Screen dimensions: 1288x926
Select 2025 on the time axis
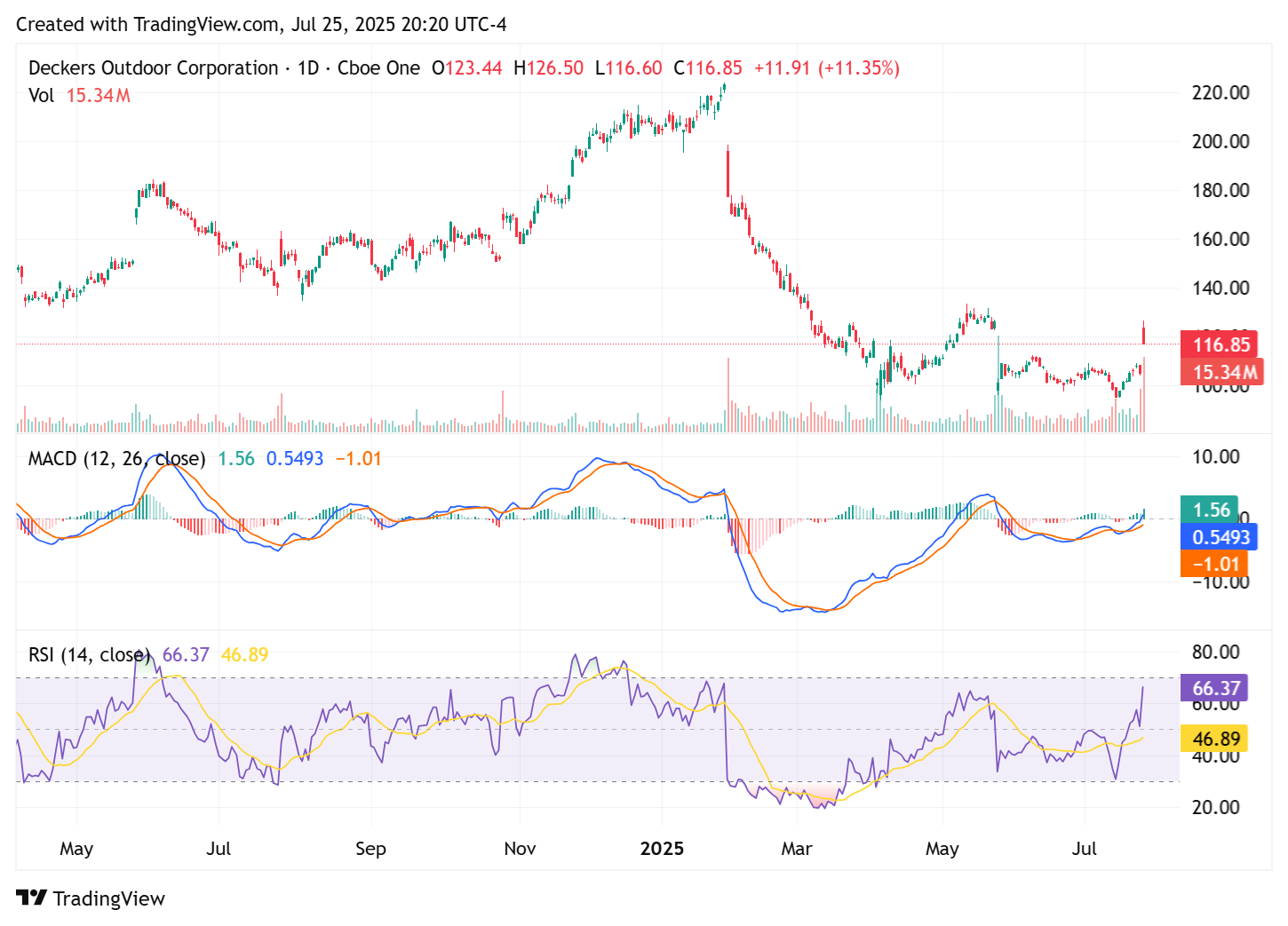663,849
